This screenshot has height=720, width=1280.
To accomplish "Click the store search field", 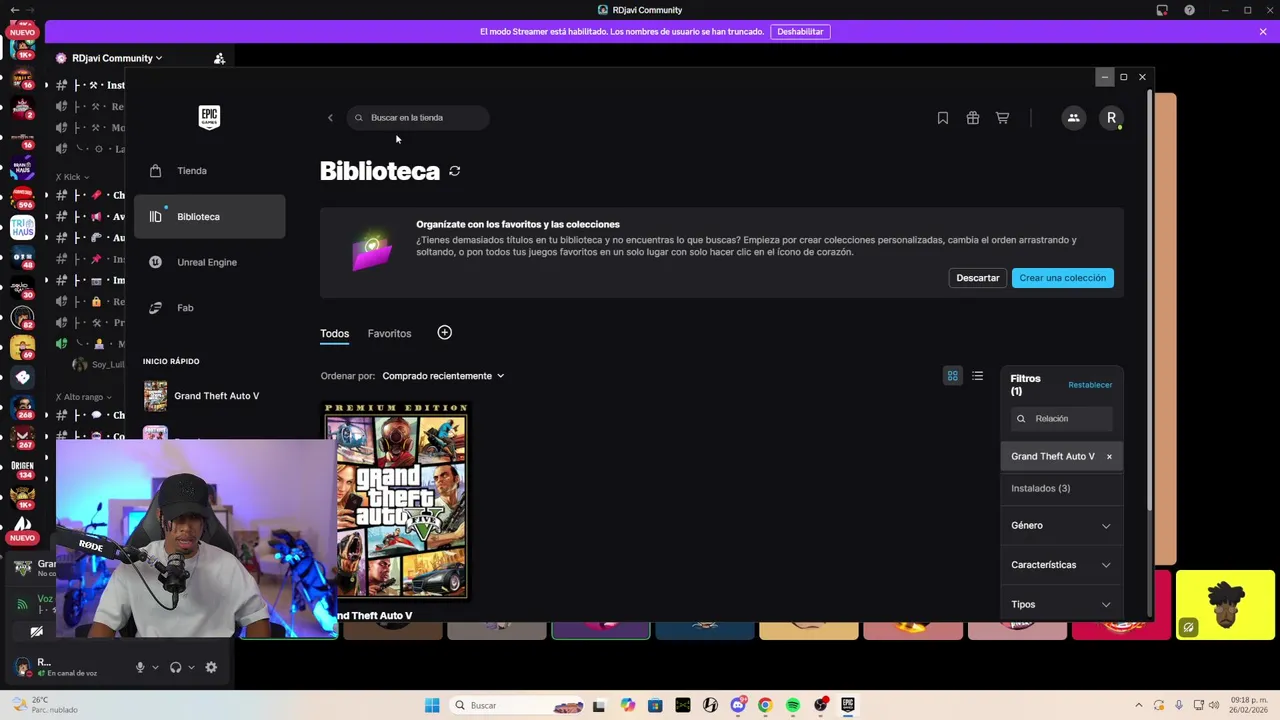I will tap(418, 118).
